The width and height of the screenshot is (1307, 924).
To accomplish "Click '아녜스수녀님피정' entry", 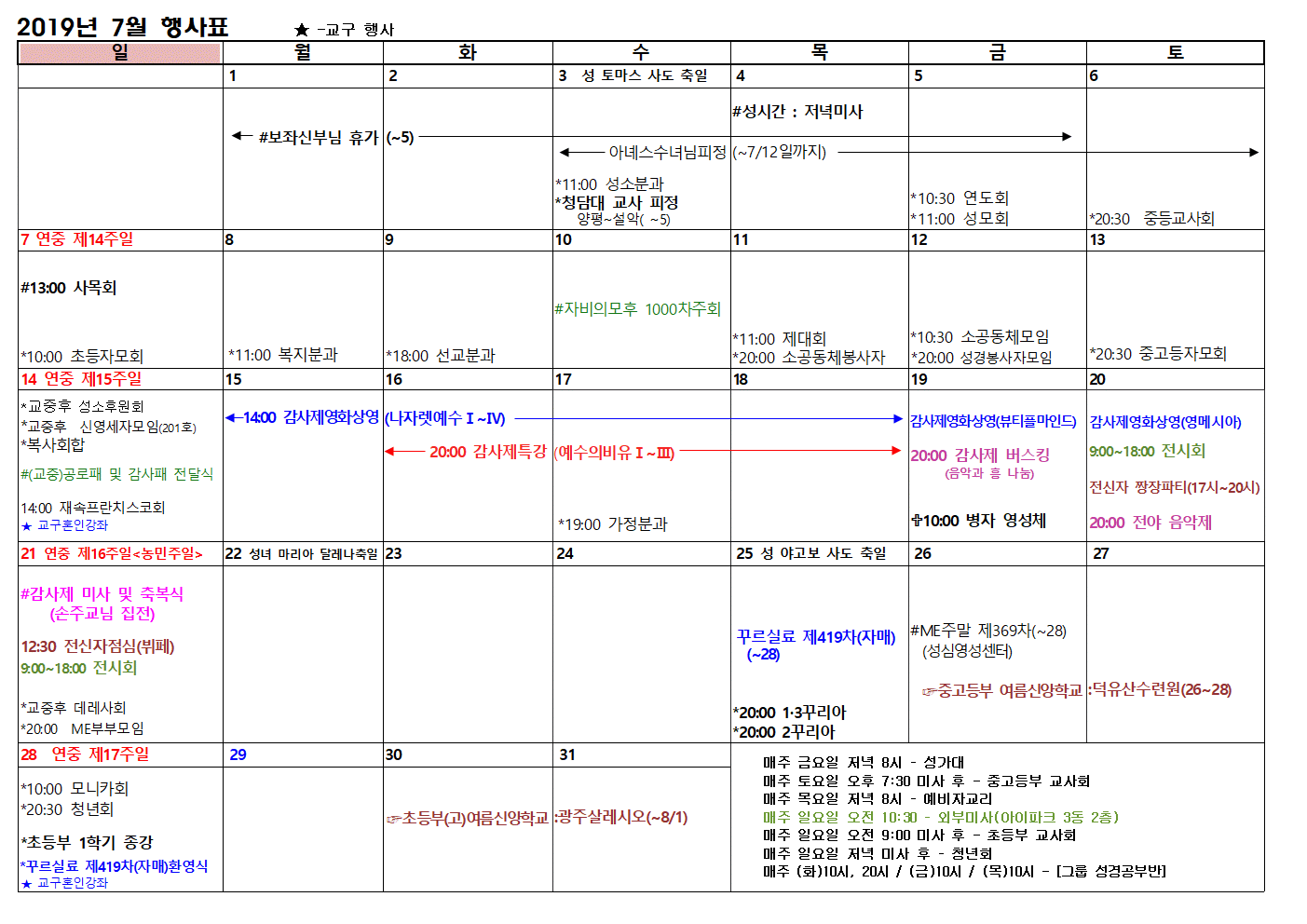I will (x=667, y=152).
